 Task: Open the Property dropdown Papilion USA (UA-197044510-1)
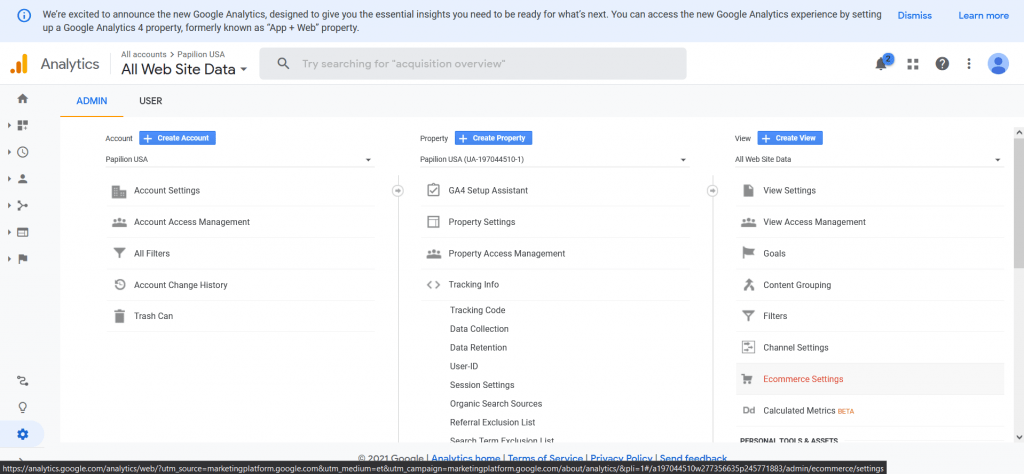(554, 159)
